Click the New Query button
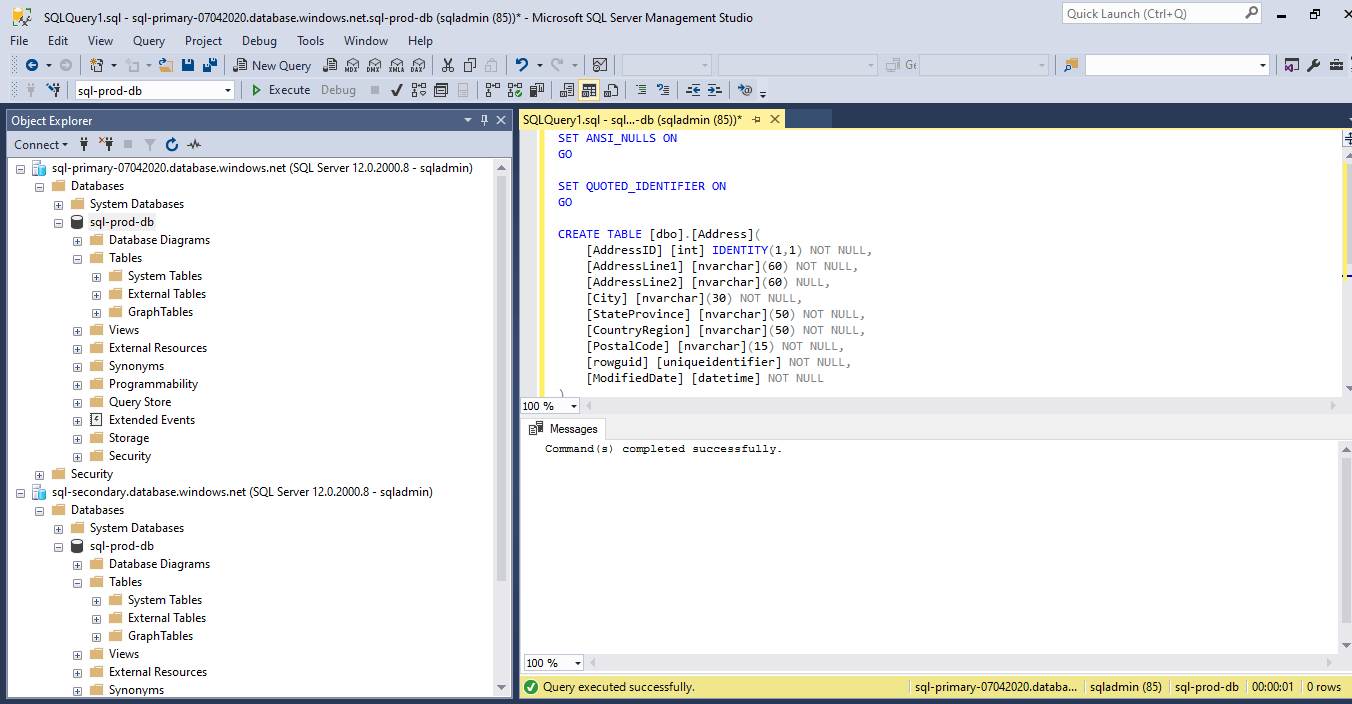 click(272, 65)
